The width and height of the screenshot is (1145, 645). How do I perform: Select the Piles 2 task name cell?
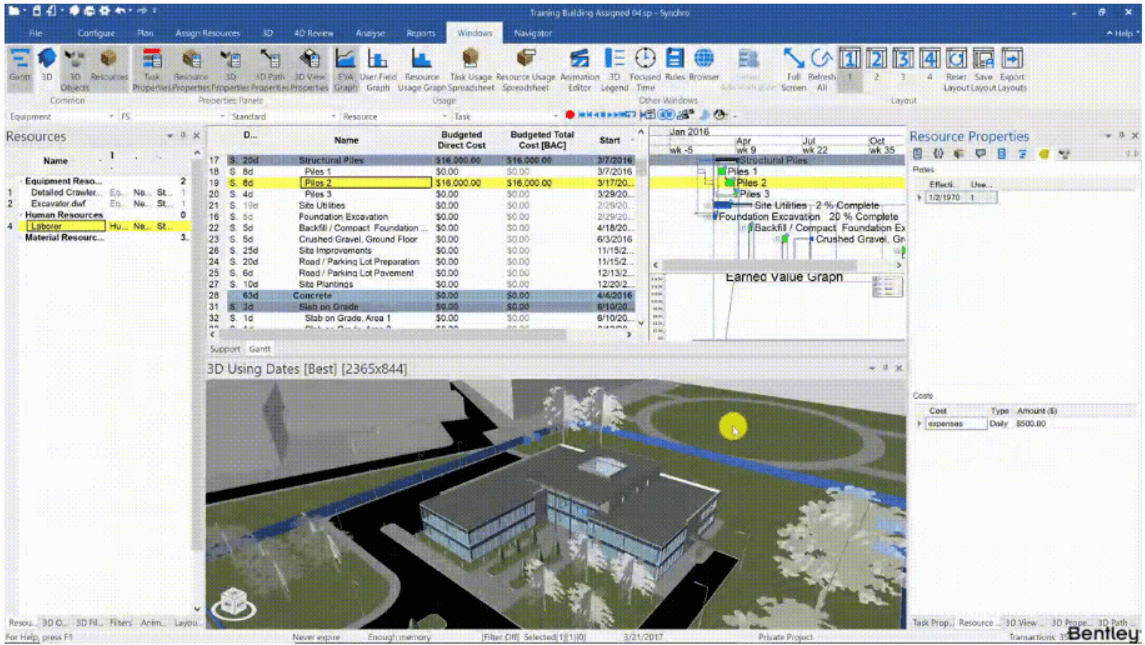[x=366, y=183]
